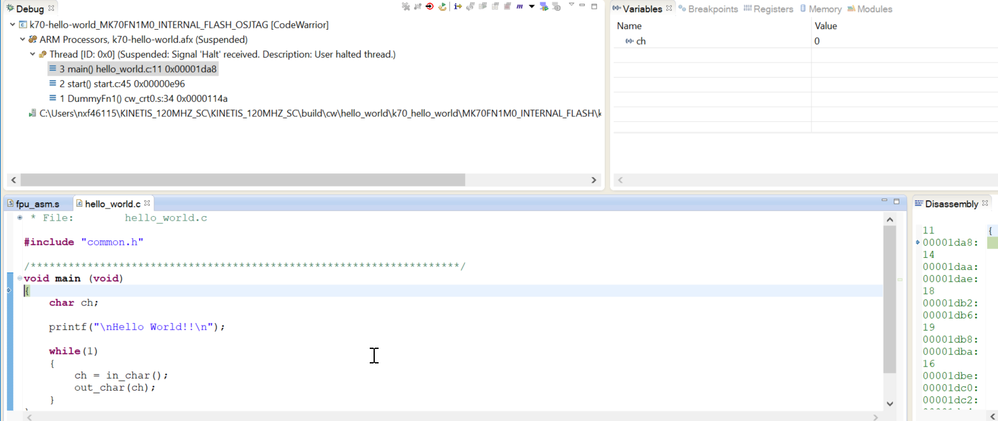Click the while(1) line in editor

(73, 351)
